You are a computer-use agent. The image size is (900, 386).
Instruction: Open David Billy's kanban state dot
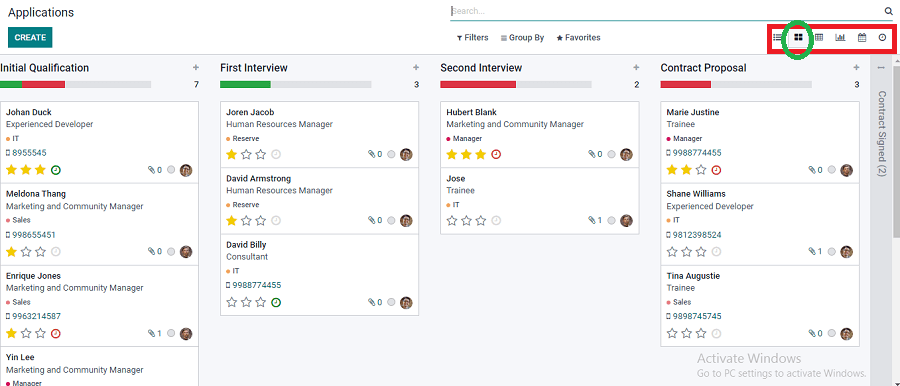tap(391, 302)
